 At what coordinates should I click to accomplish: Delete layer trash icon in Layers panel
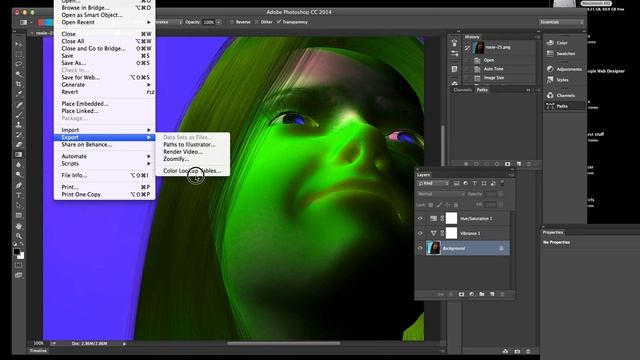point(502,294)
